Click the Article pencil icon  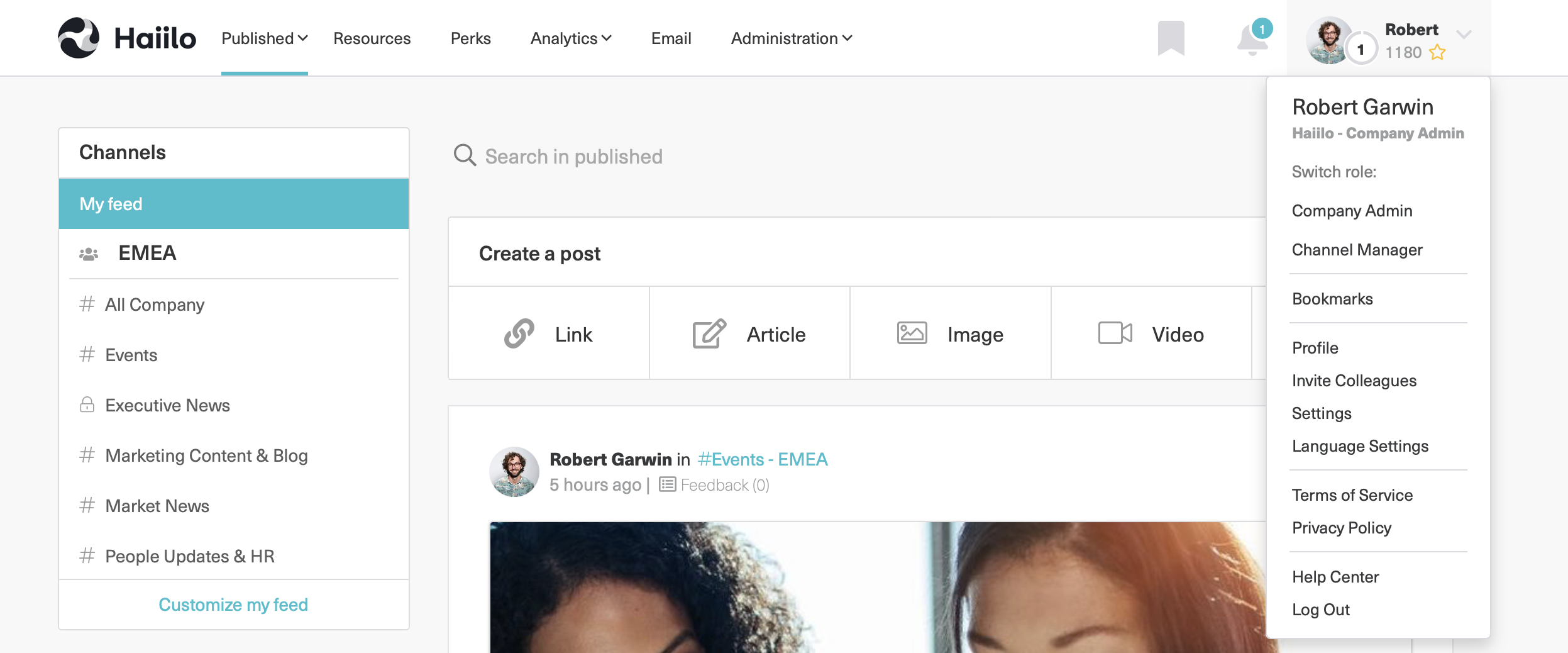(x=709, y=333)
